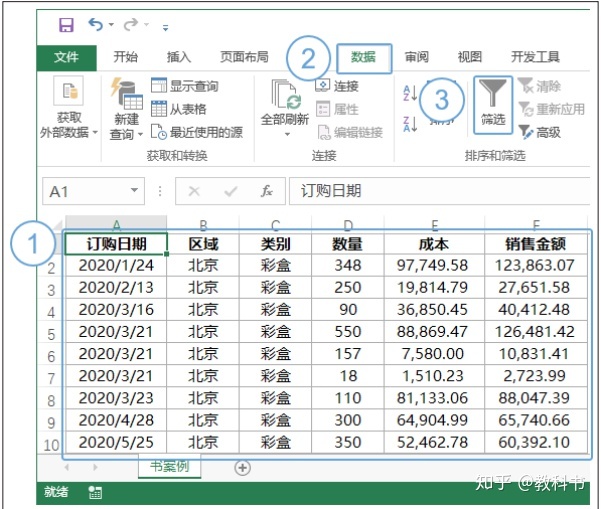Open the Name Box dropdown arrow
This screenshot has height=509, width=601.
pos(135,190)
